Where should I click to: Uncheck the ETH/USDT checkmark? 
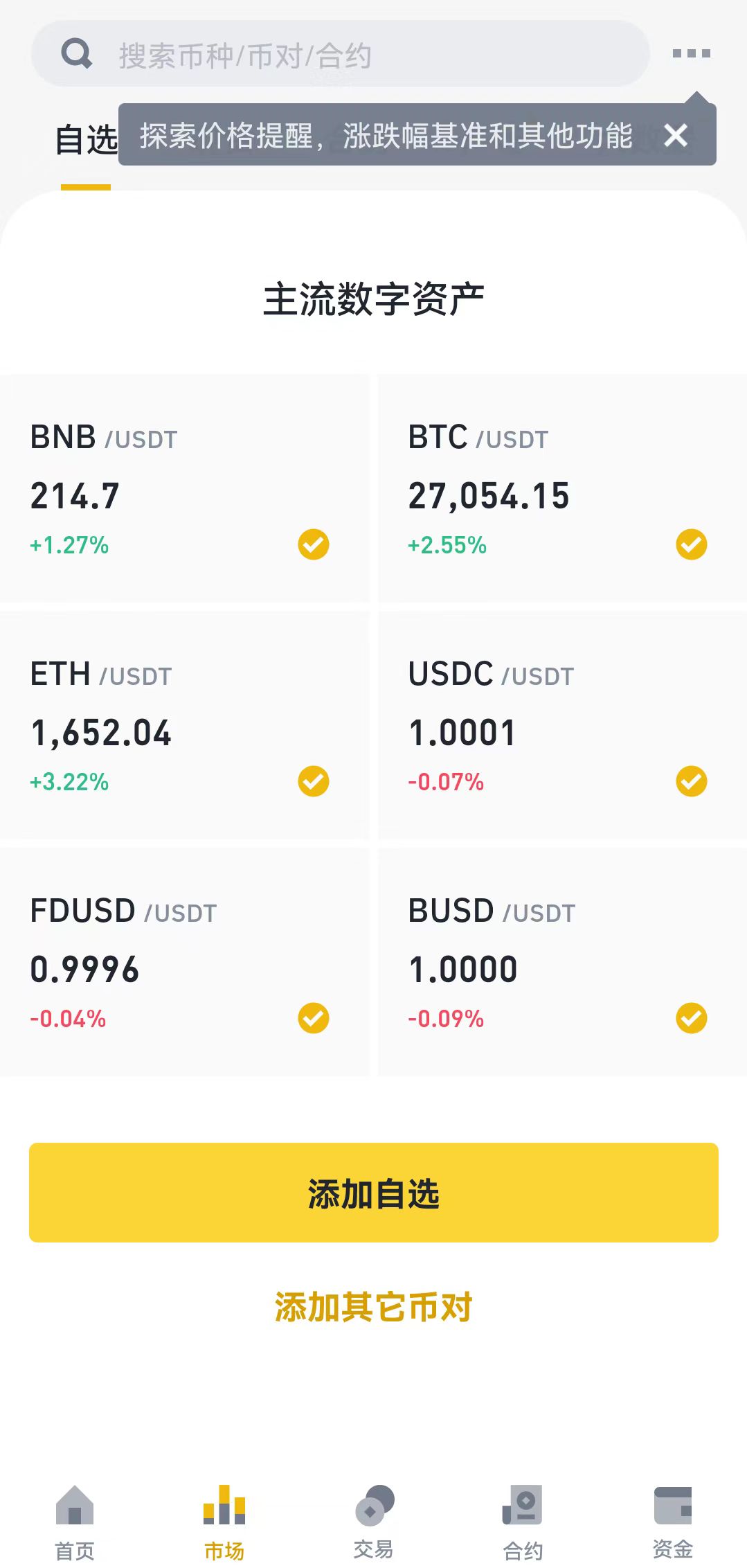(x=314, y=781)
